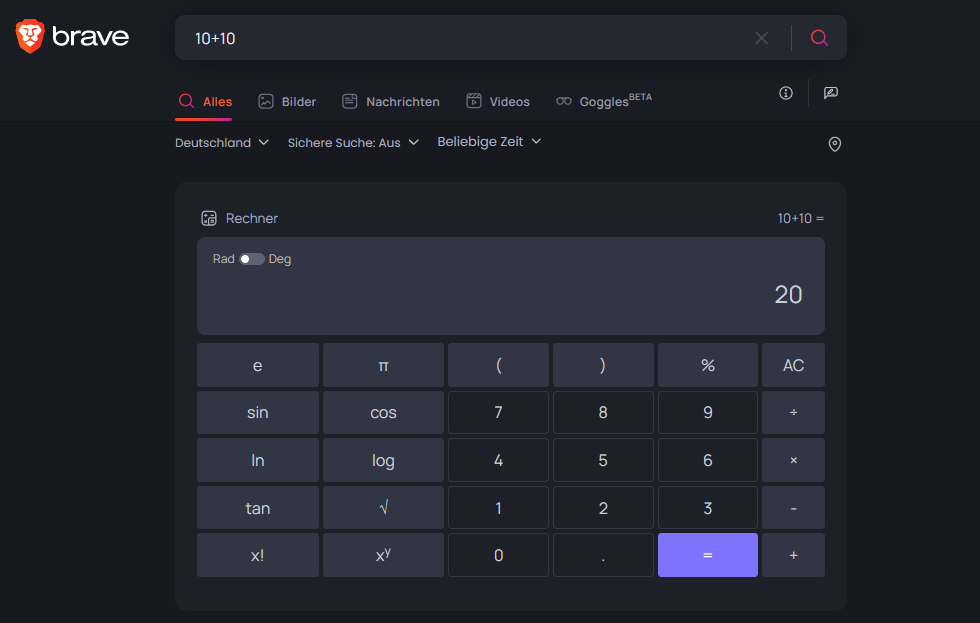The height and width of the screenshot is (623, 980).
Task: Apply the cos function
Action: click(x=383, y=412)
